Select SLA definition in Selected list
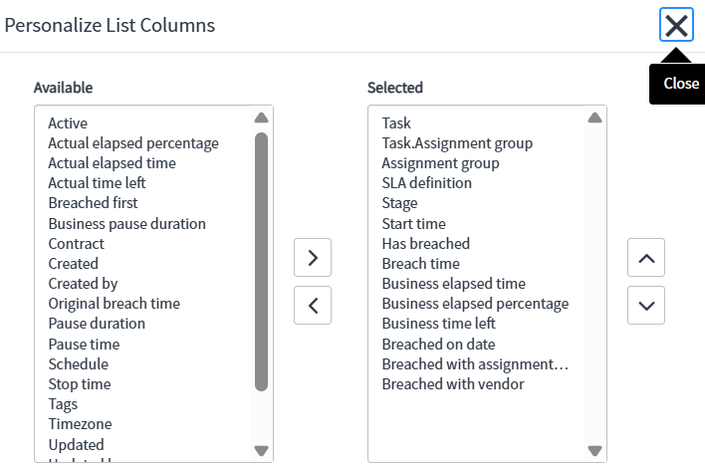705x468 pixels. pyautogui.click(x=427, y=183)
